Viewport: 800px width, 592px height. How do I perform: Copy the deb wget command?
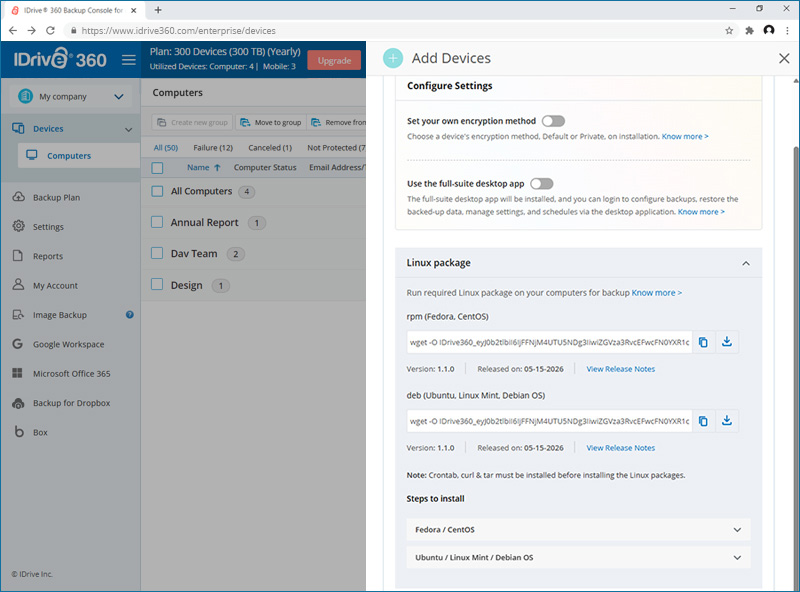point(703,421)
